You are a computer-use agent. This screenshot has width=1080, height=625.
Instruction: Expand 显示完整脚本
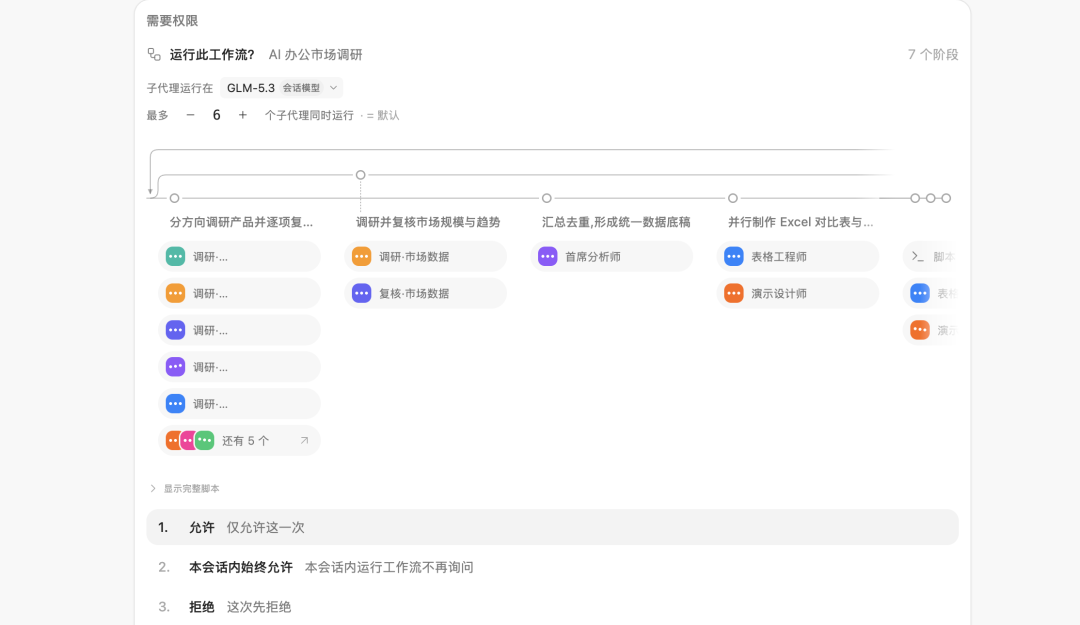pos(185,489)
